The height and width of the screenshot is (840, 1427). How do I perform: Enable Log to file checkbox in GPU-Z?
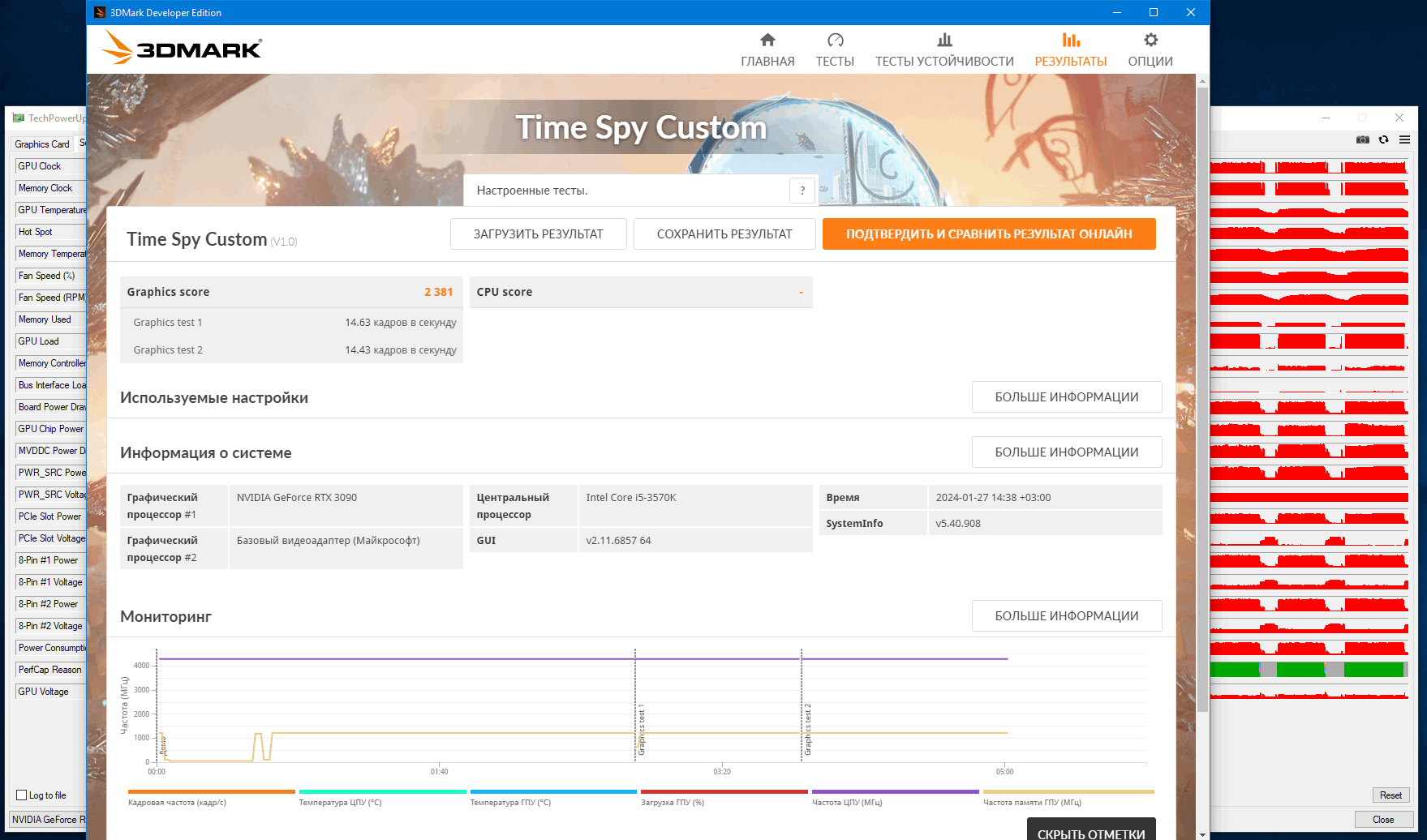pyautogui.click(x=22, y=795)
